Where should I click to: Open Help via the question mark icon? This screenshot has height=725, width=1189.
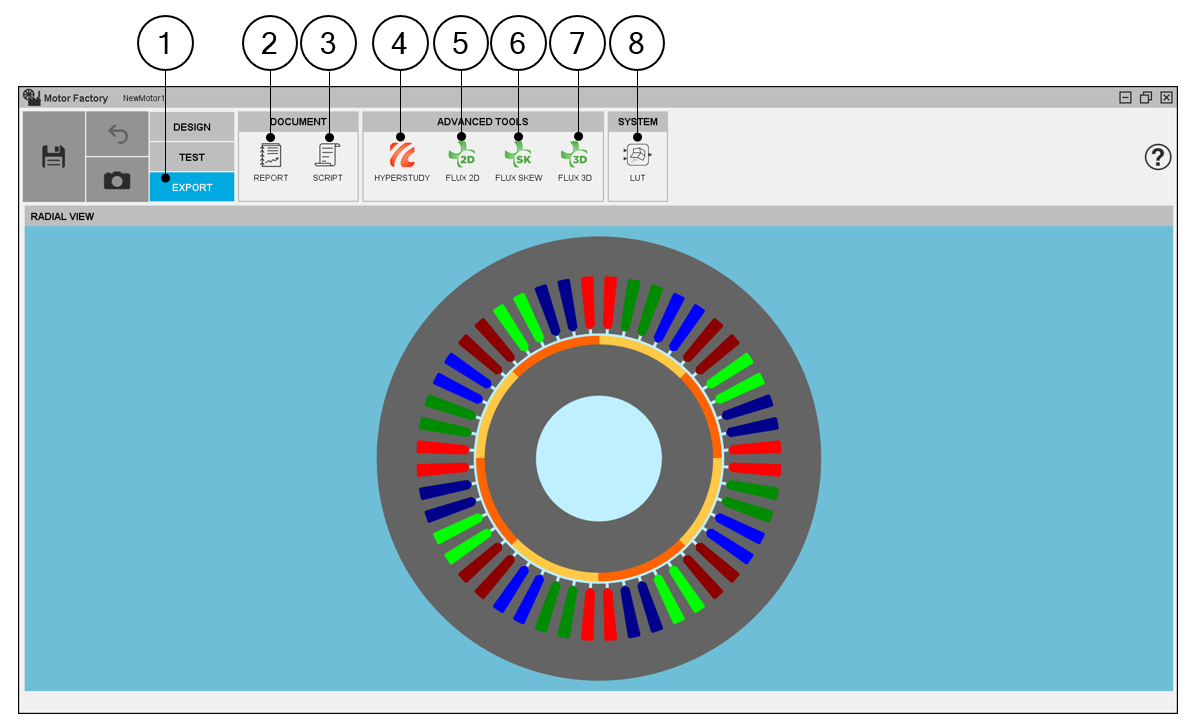[x=1157, y=157]
